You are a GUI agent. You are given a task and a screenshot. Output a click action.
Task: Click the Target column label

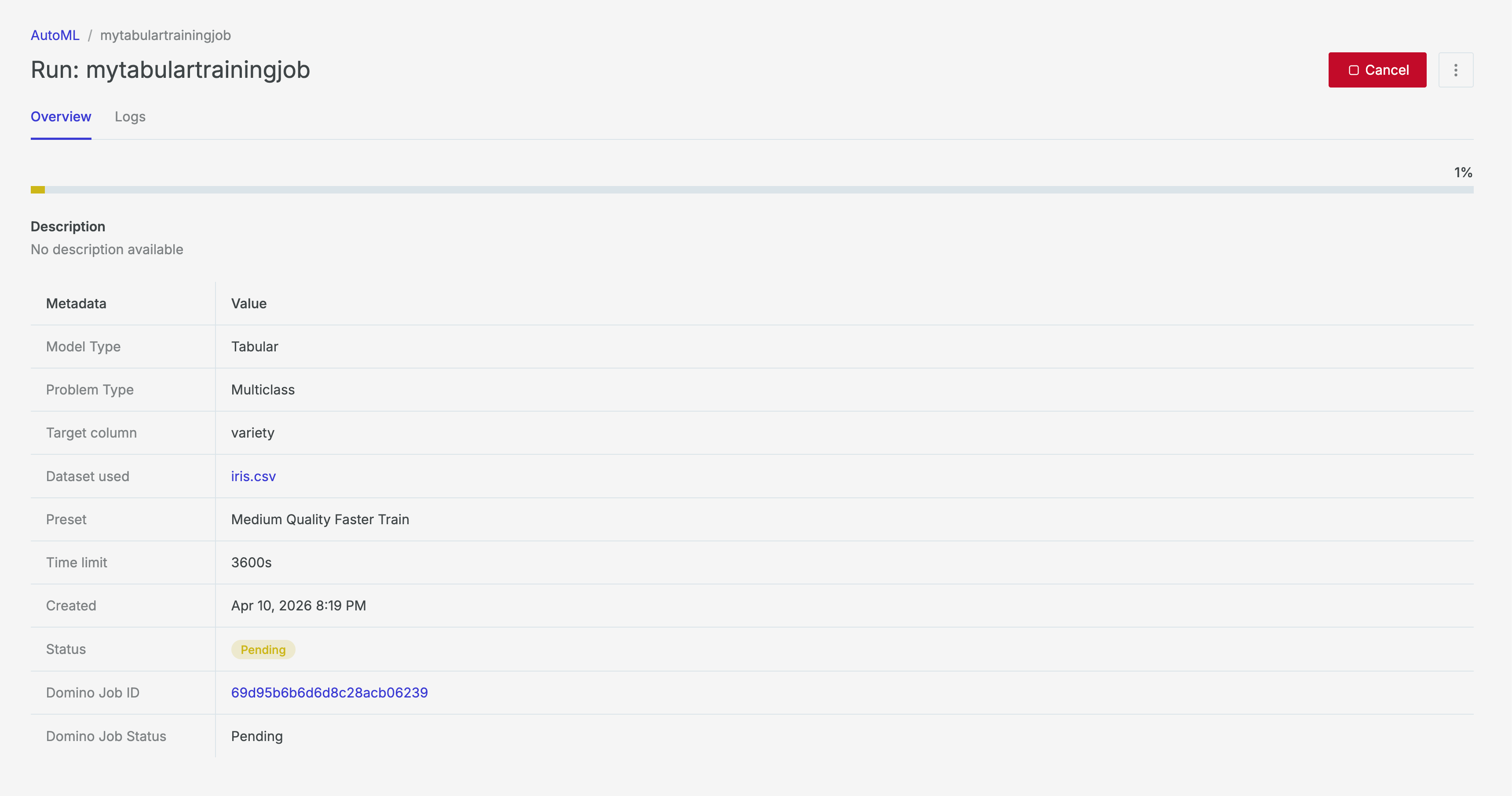pyautogui.click(x=91, y=433)
